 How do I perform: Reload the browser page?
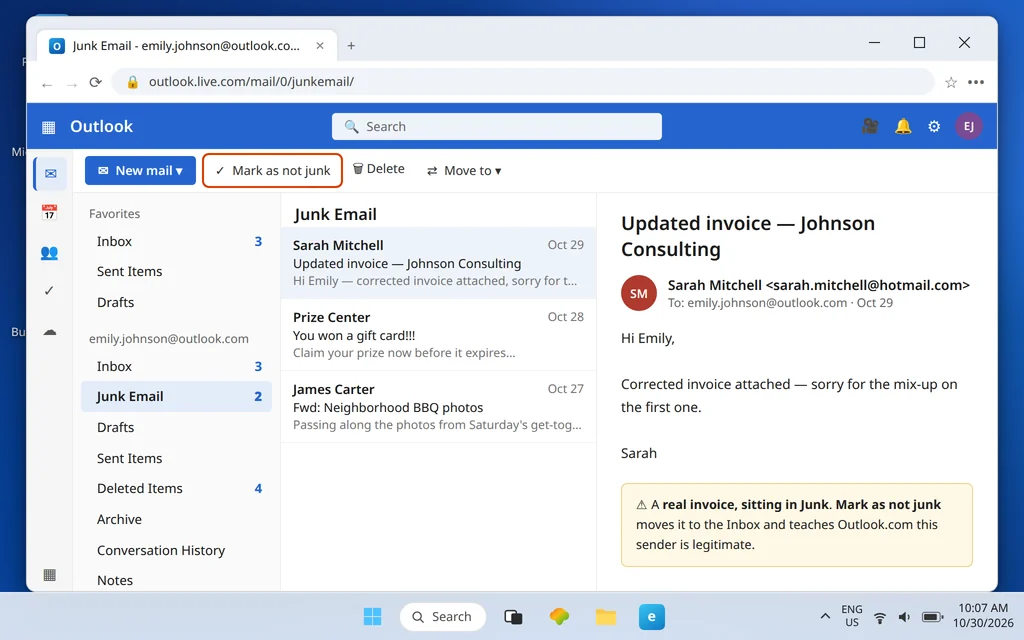point(95,82)
